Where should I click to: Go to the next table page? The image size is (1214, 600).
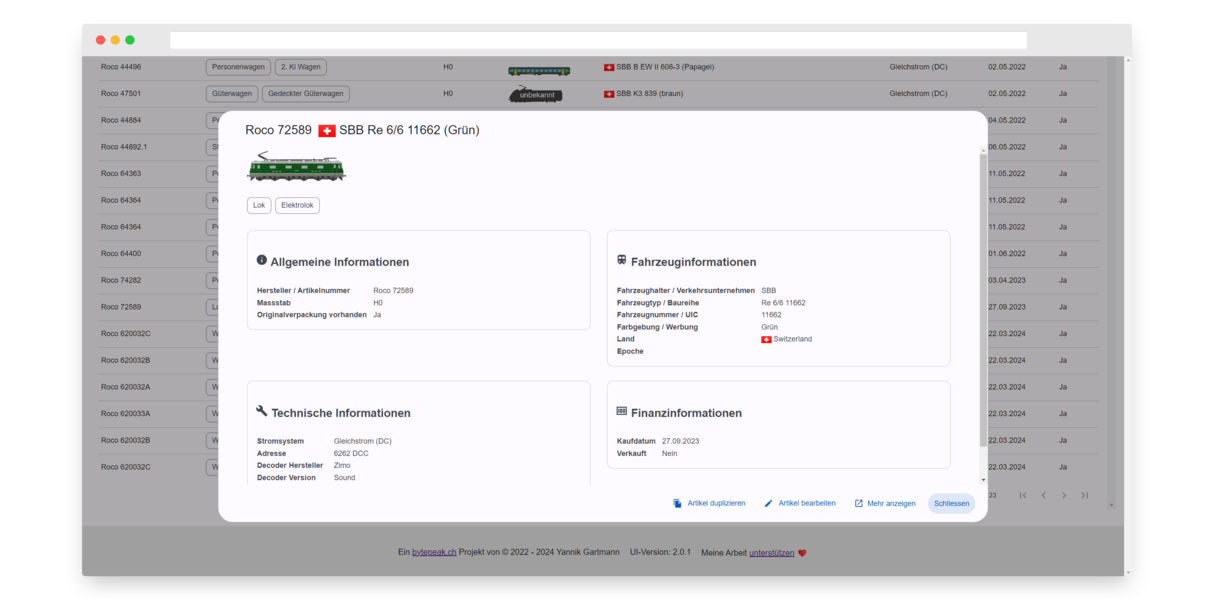(x=1063, y=495)
